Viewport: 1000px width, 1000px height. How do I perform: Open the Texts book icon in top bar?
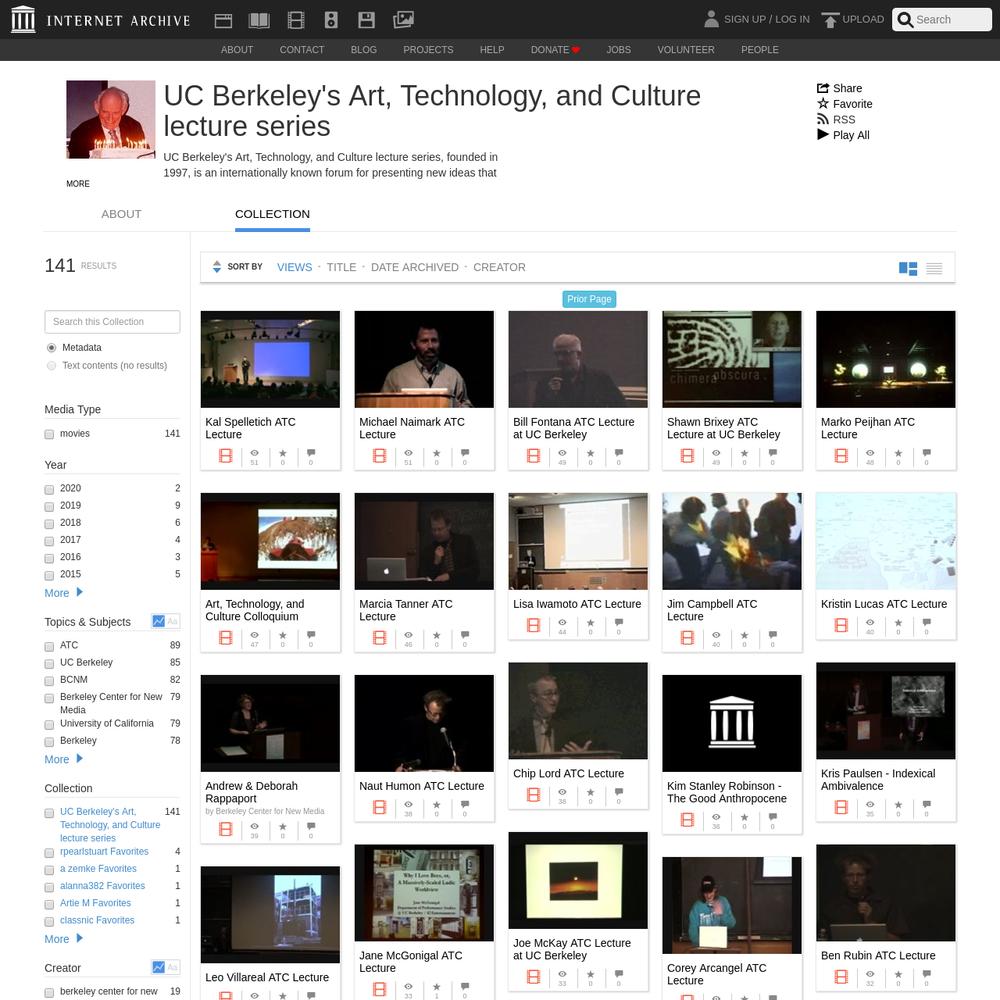pyautogui.click(x=259, y=20)
